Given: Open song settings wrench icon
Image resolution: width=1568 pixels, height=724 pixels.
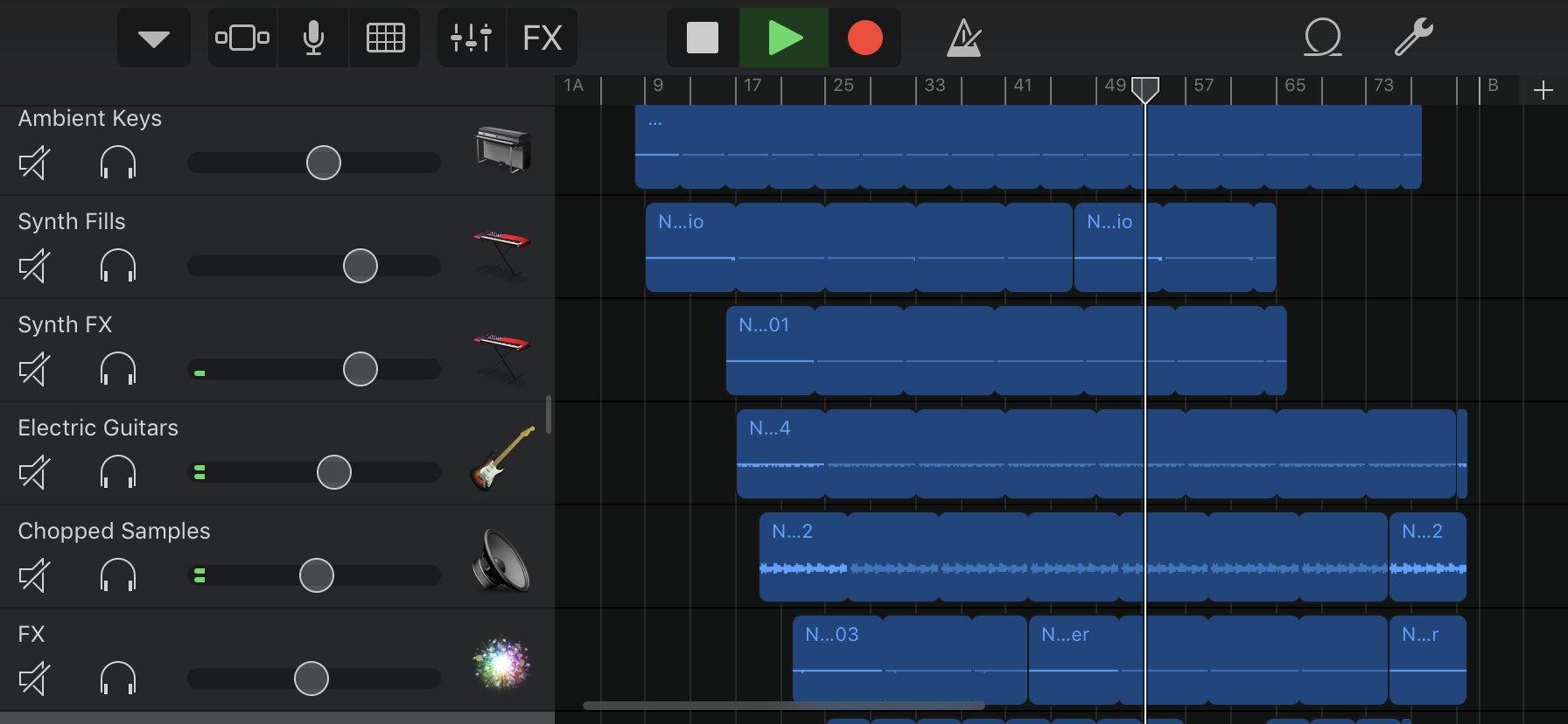Looking at the screenshot, I should click(1413, 38).
